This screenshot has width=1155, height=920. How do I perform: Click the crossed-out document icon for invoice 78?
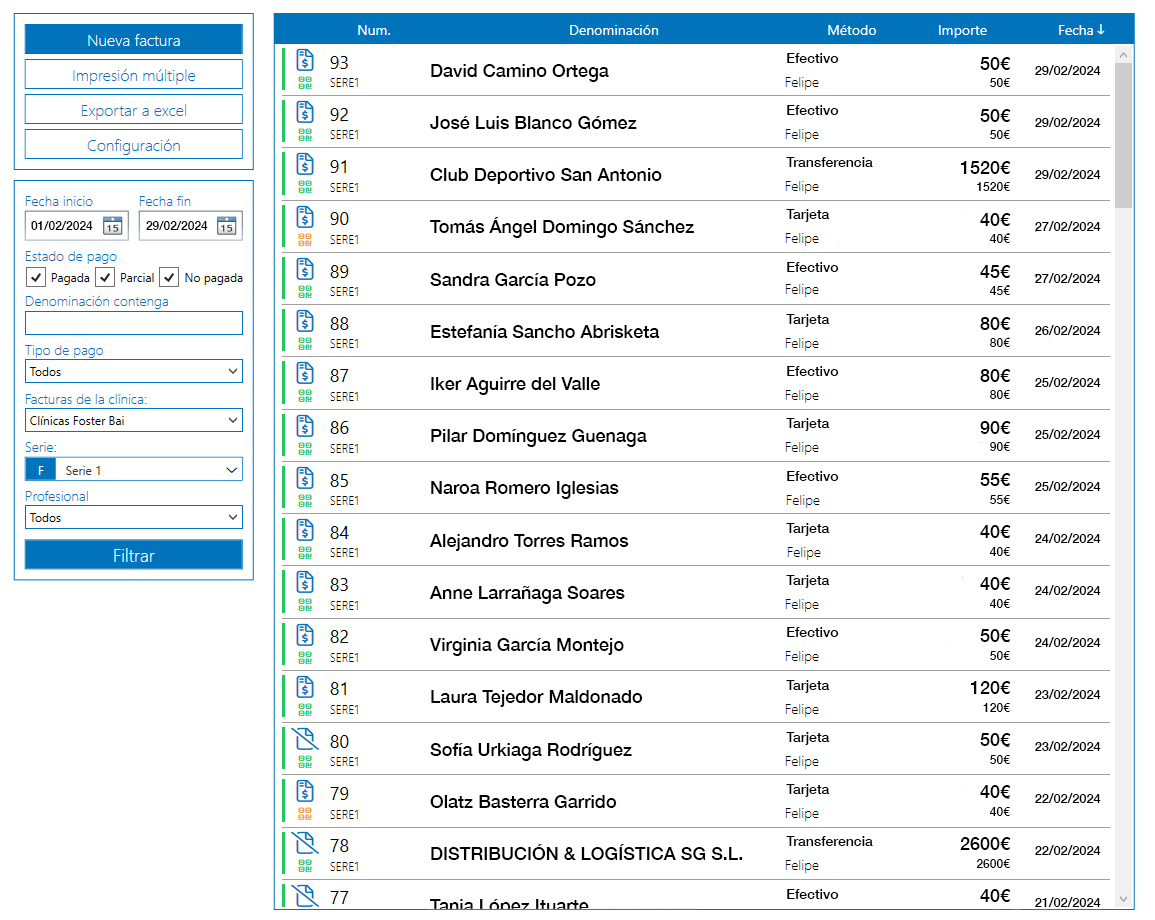tap(306, 843)
